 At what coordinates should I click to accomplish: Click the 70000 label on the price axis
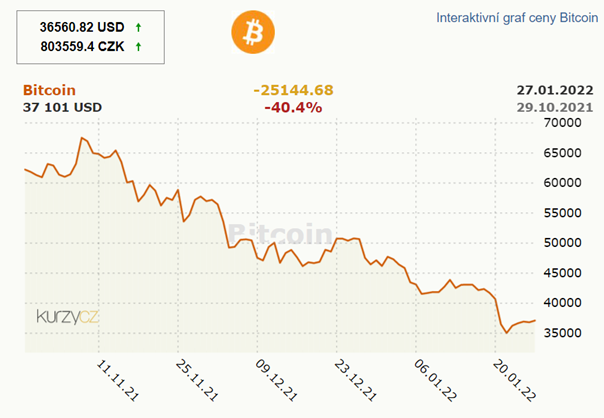tap(562, 123)
